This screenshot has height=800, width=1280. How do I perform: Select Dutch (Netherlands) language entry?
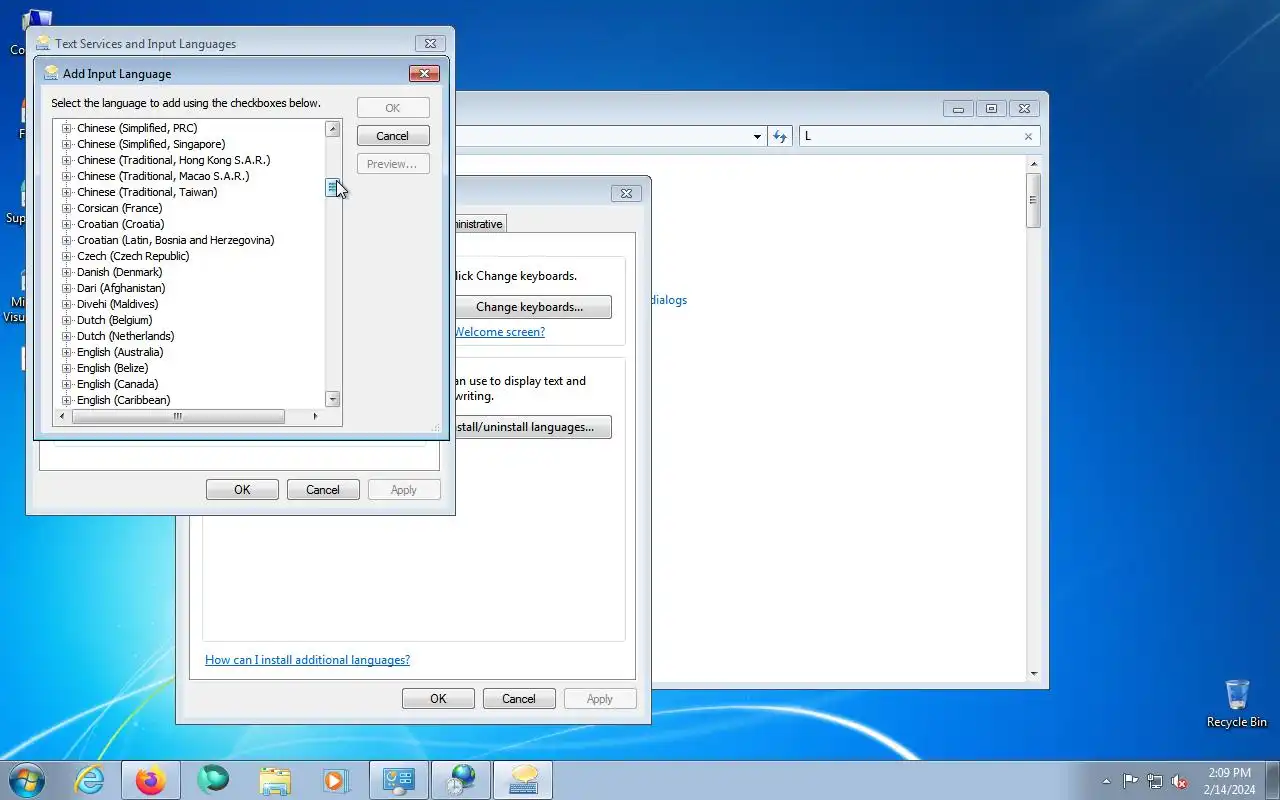tap(125, 336)
